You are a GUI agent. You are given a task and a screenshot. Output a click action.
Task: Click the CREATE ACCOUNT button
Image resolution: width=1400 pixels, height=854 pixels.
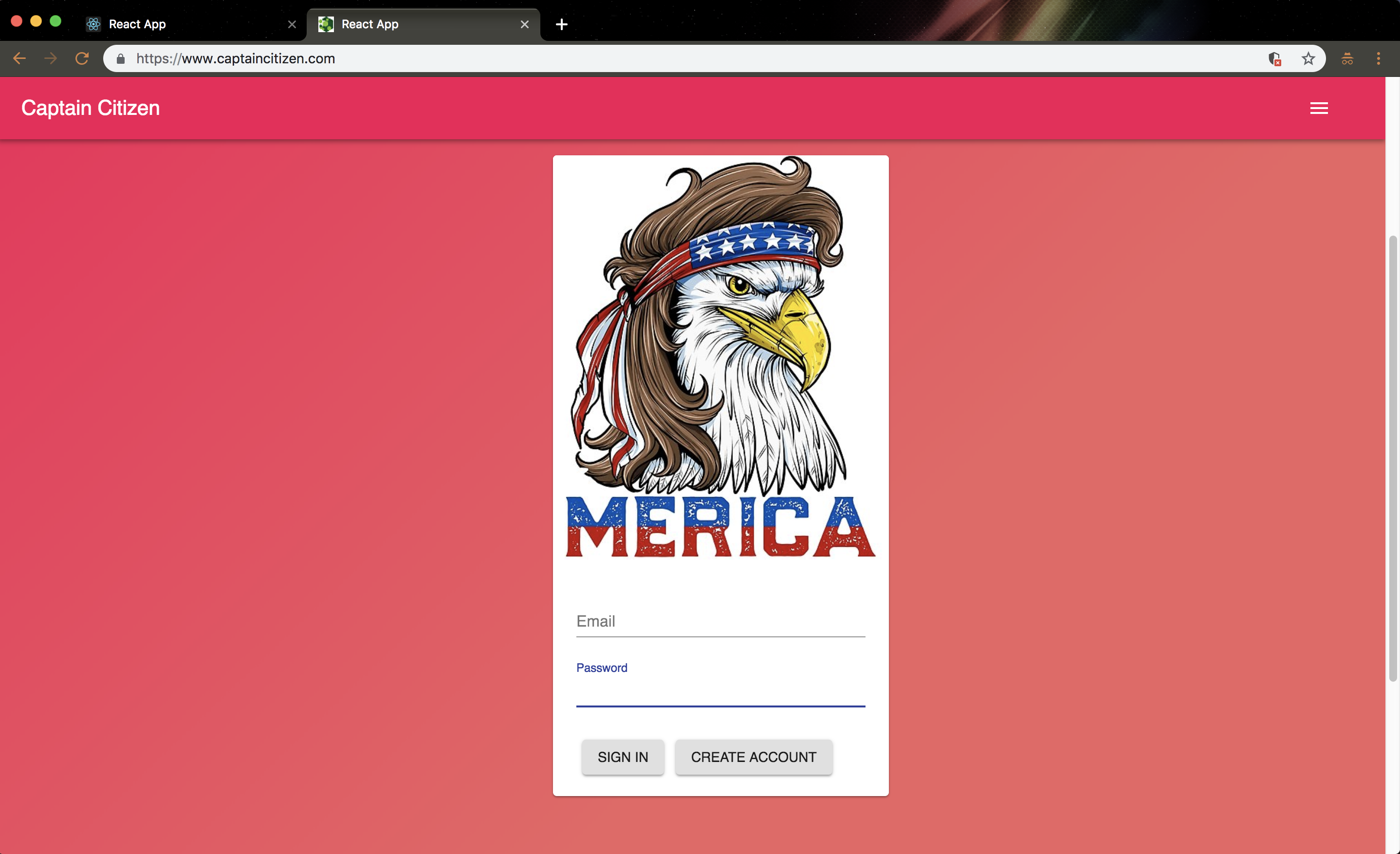click(754, 757)
